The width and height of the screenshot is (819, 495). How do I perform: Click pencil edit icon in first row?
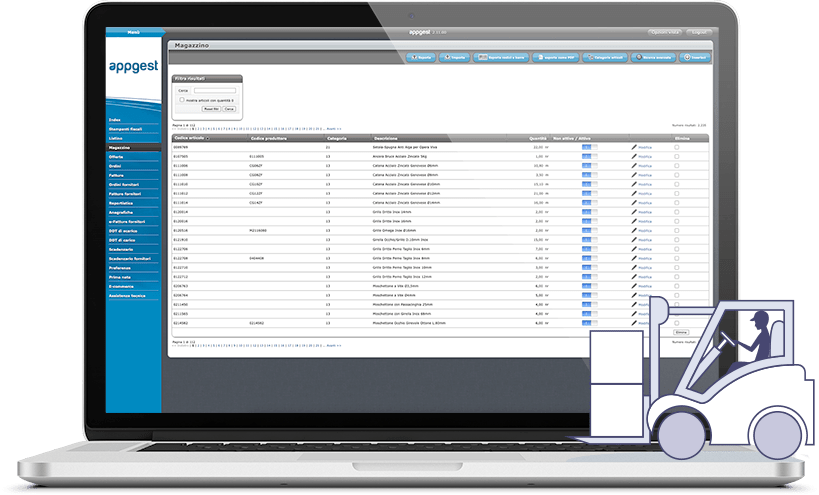pos(634,147)
